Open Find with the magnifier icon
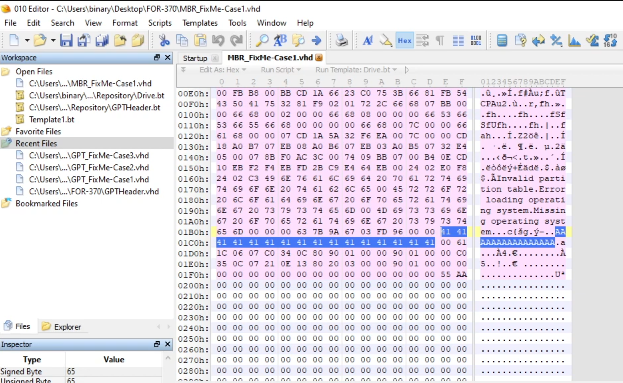The width and height of the screenshot is (623, 383). coord(262,40)
